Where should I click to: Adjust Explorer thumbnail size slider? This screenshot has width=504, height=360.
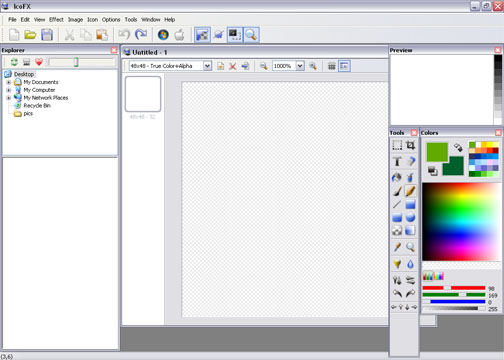tap(82, 62)
